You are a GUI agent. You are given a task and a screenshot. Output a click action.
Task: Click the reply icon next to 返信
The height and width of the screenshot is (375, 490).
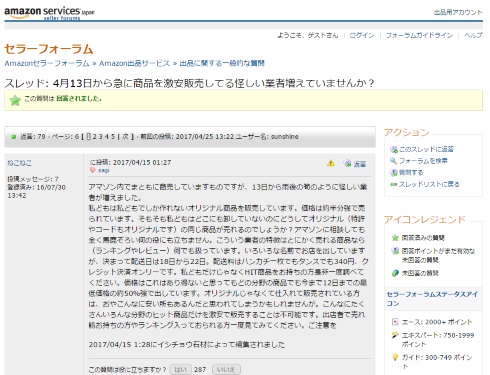pos(347,163)
